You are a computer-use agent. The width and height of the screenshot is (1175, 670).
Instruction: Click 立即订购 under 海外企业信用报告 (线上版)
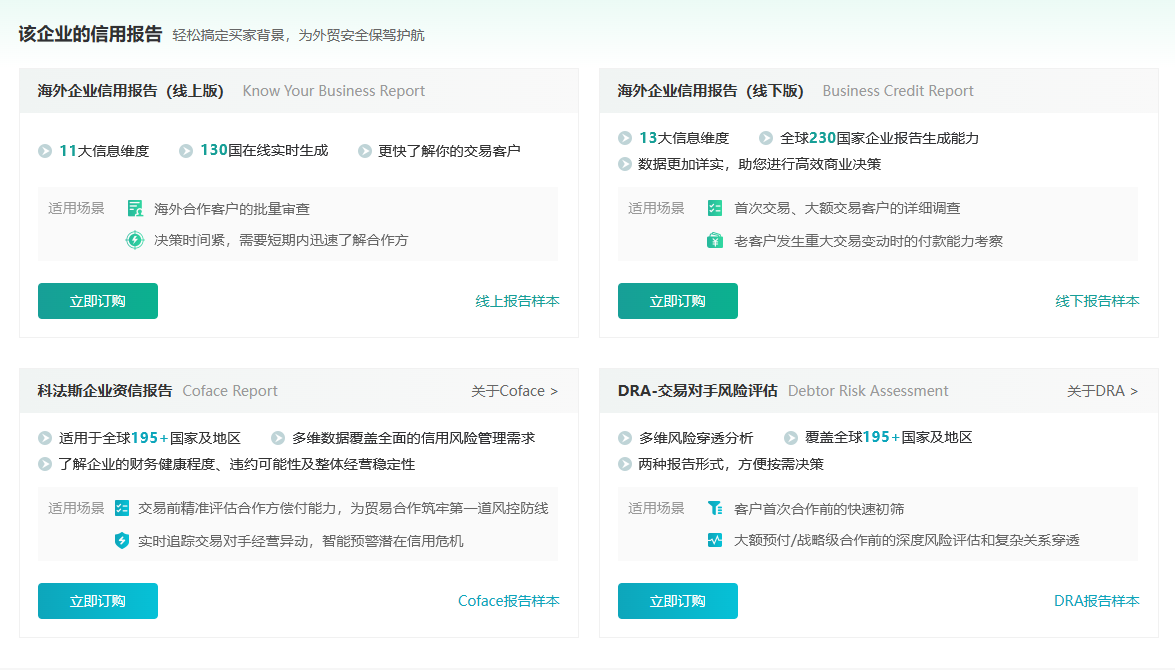pyautogui.click(x=97, y=301)
